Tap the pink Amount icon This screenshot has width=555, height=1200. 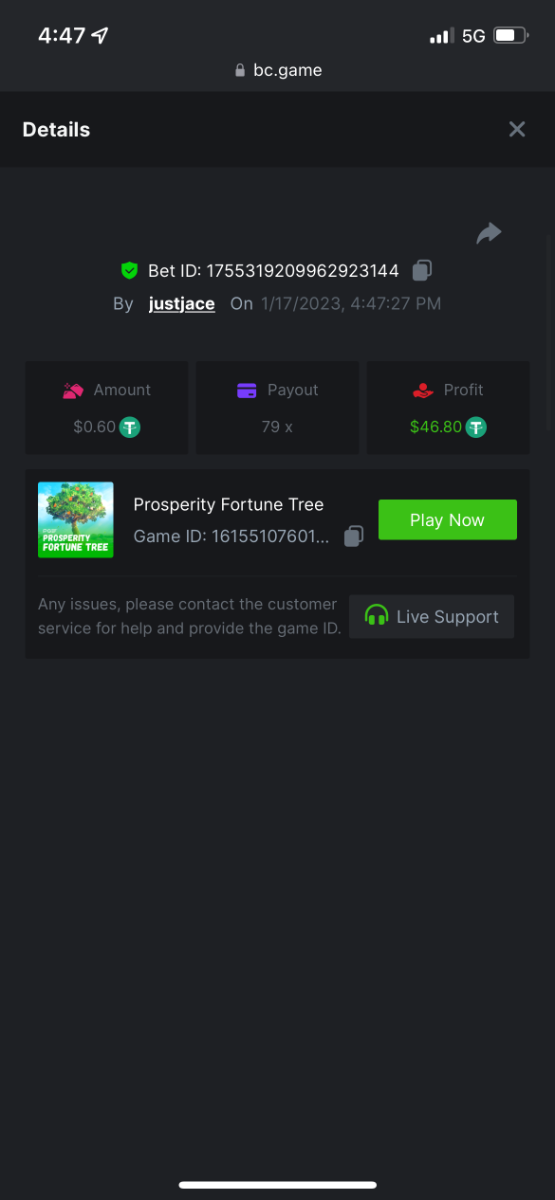73,391
